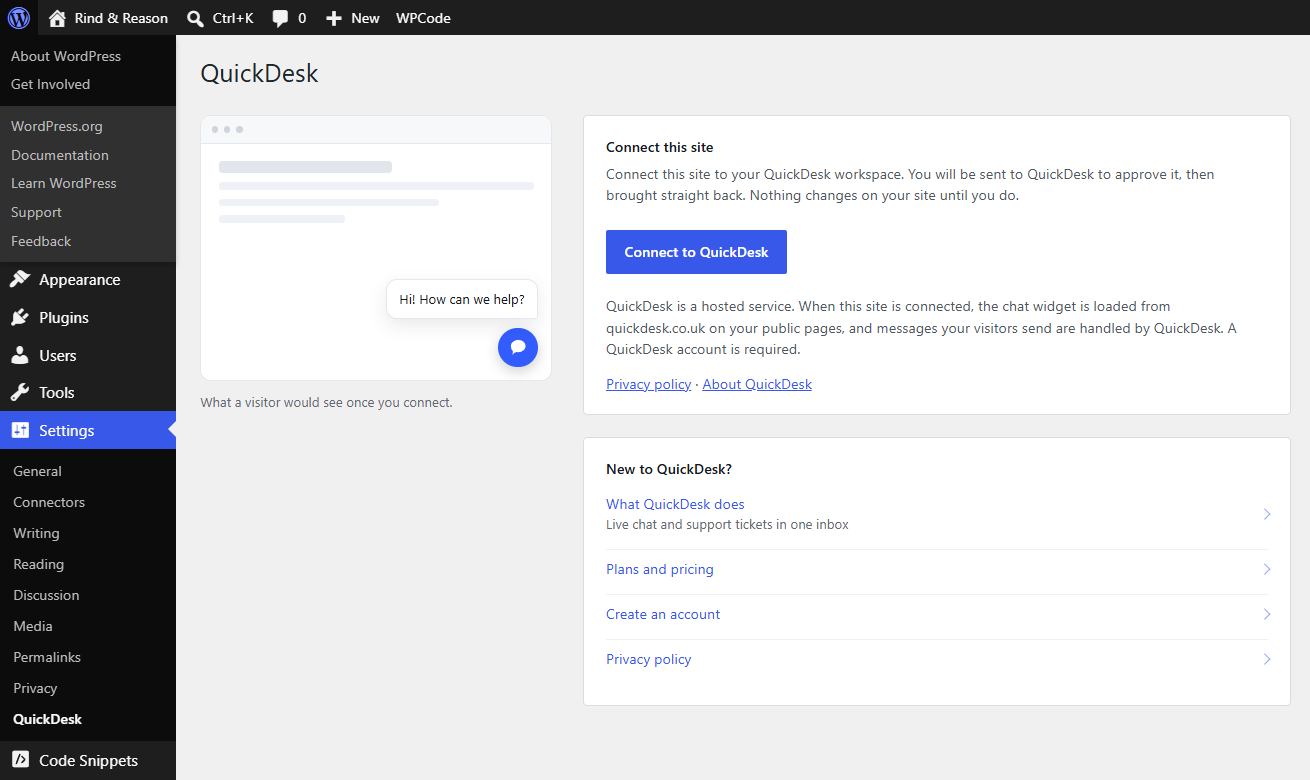The width and height of the screenshot is (1310, 780).
Task: Click the New to QuickDesk? heading
Action: (669, 469)
